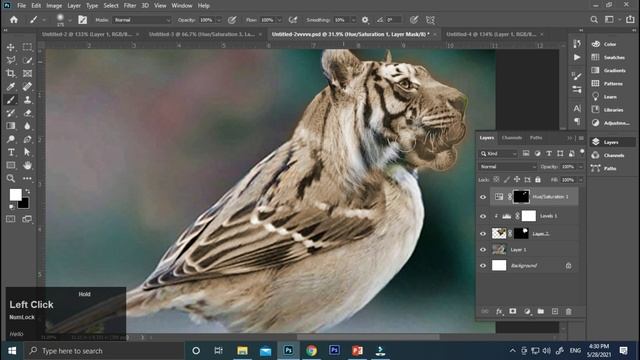Select the Frame tool
This screenshot has height=360, width=640.
click(27, 73)
